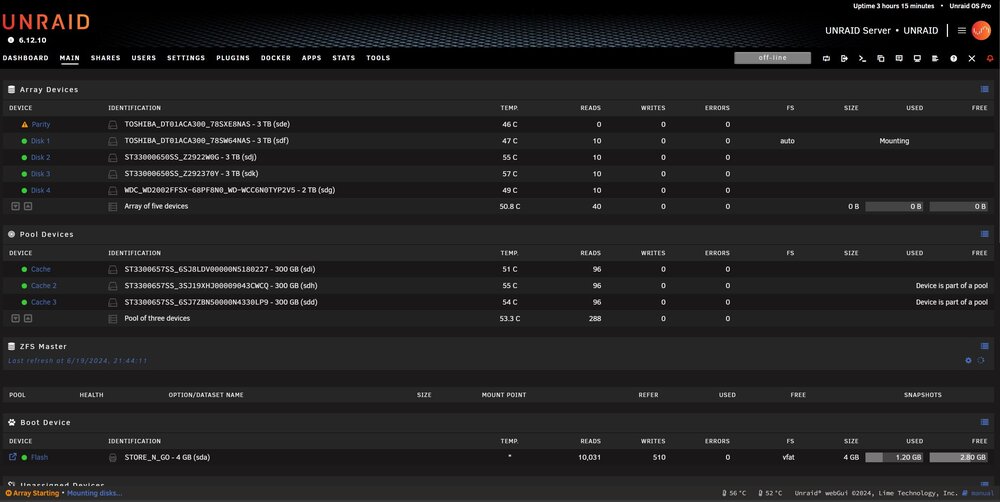This screenshot has height=502, width=1000.
Task: Click the Mounting text in Disk 1 row
Action: point(894,141)
